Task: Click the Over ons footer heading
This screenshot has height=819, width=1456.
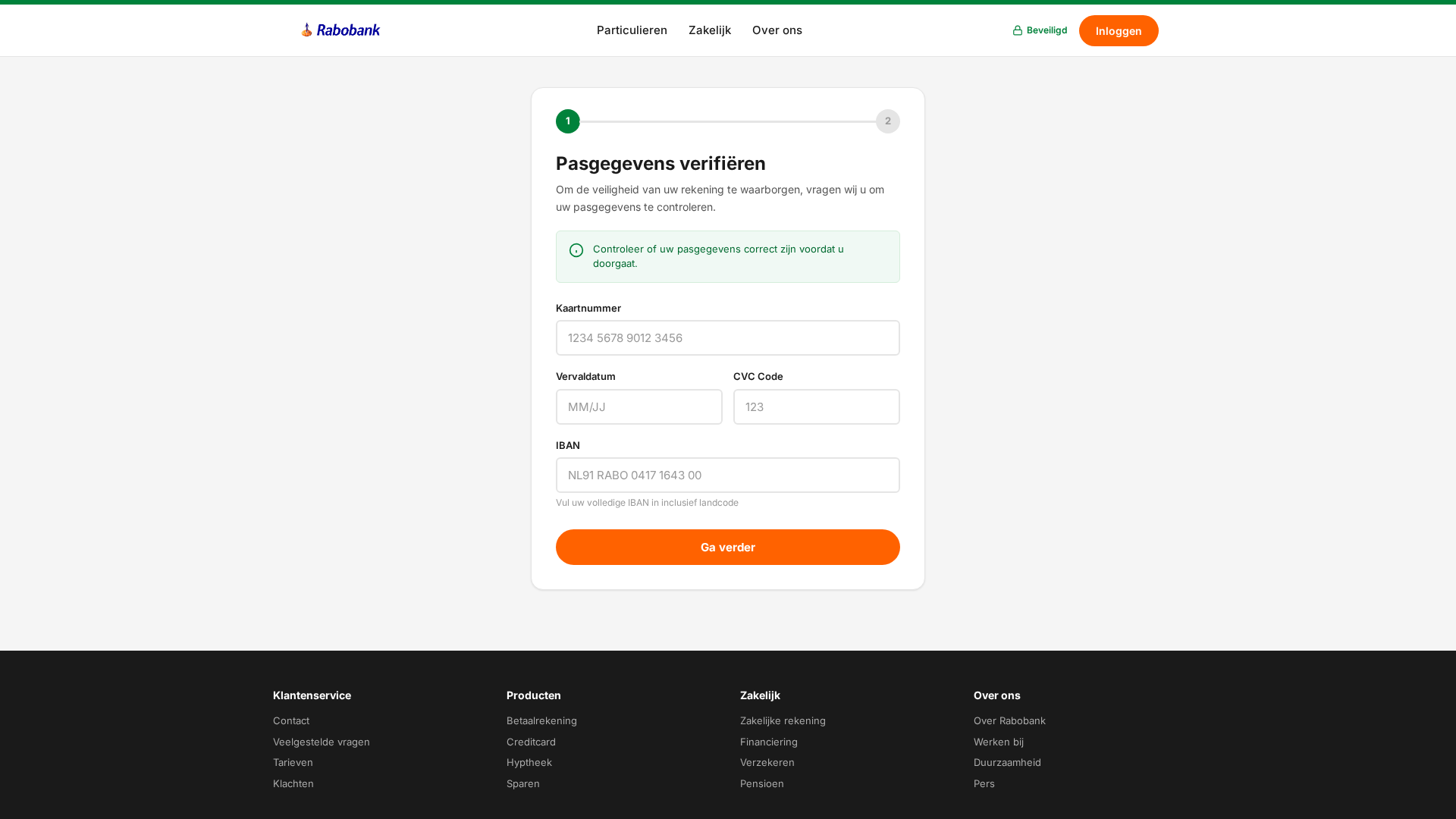Action: pyautogui.click(x=997, y=695)
